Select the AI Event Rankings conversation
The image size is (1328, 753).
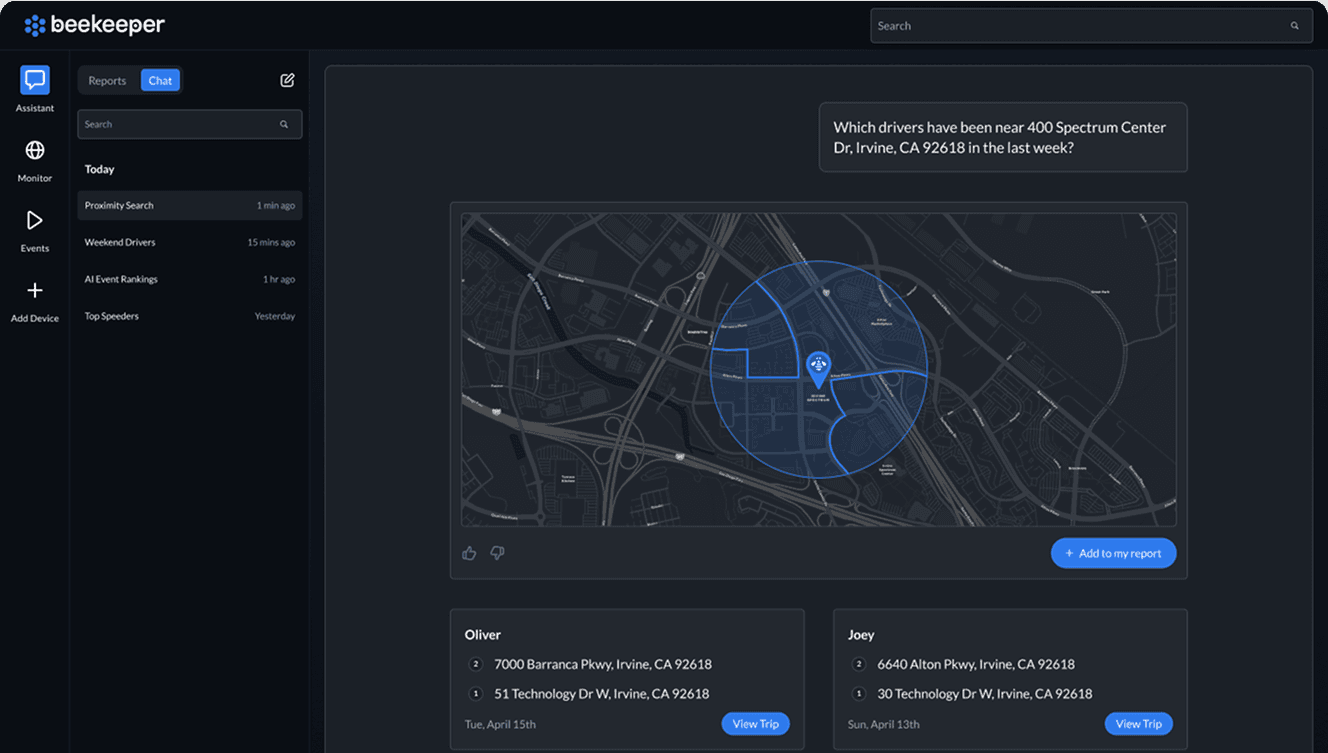coord(190,279)
